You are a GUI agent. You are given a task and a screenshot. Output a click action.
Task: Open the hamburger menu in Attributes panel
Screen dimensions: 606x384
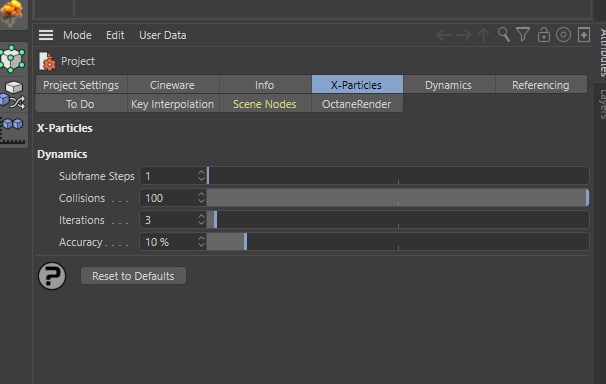(46, 35)
